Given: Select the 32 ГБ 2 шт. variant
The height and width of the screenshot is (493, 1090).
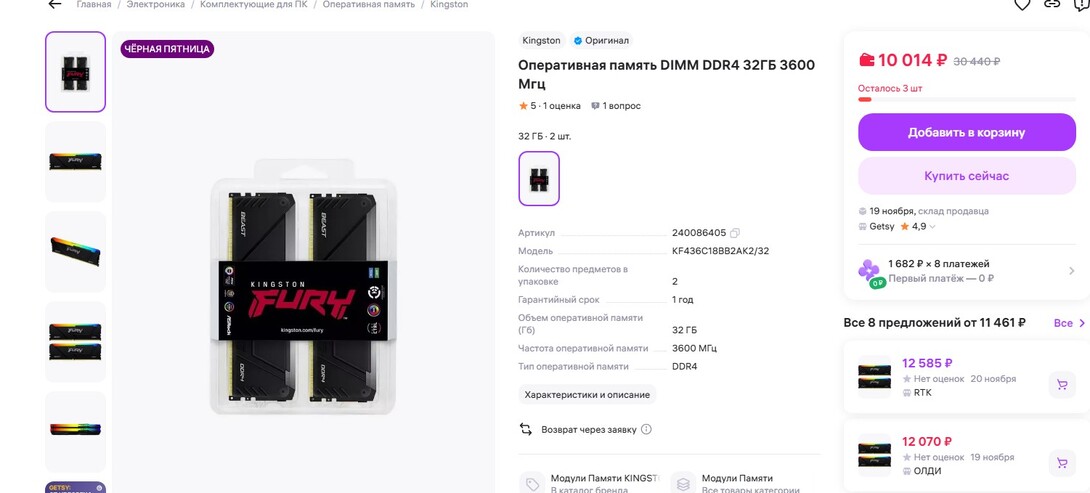Looking at the screenshot, I should click(539, 179).
